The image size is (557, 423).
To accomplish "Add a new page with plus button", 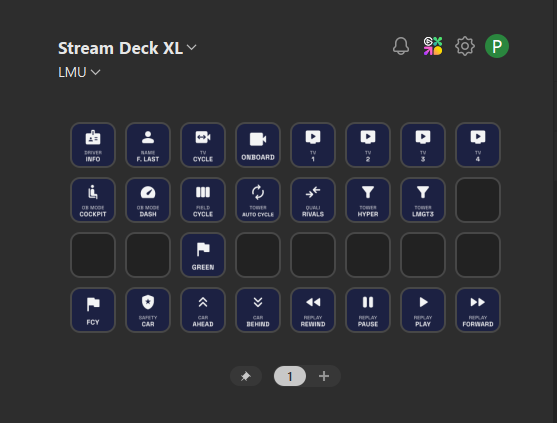I will [x=324, y=376].
